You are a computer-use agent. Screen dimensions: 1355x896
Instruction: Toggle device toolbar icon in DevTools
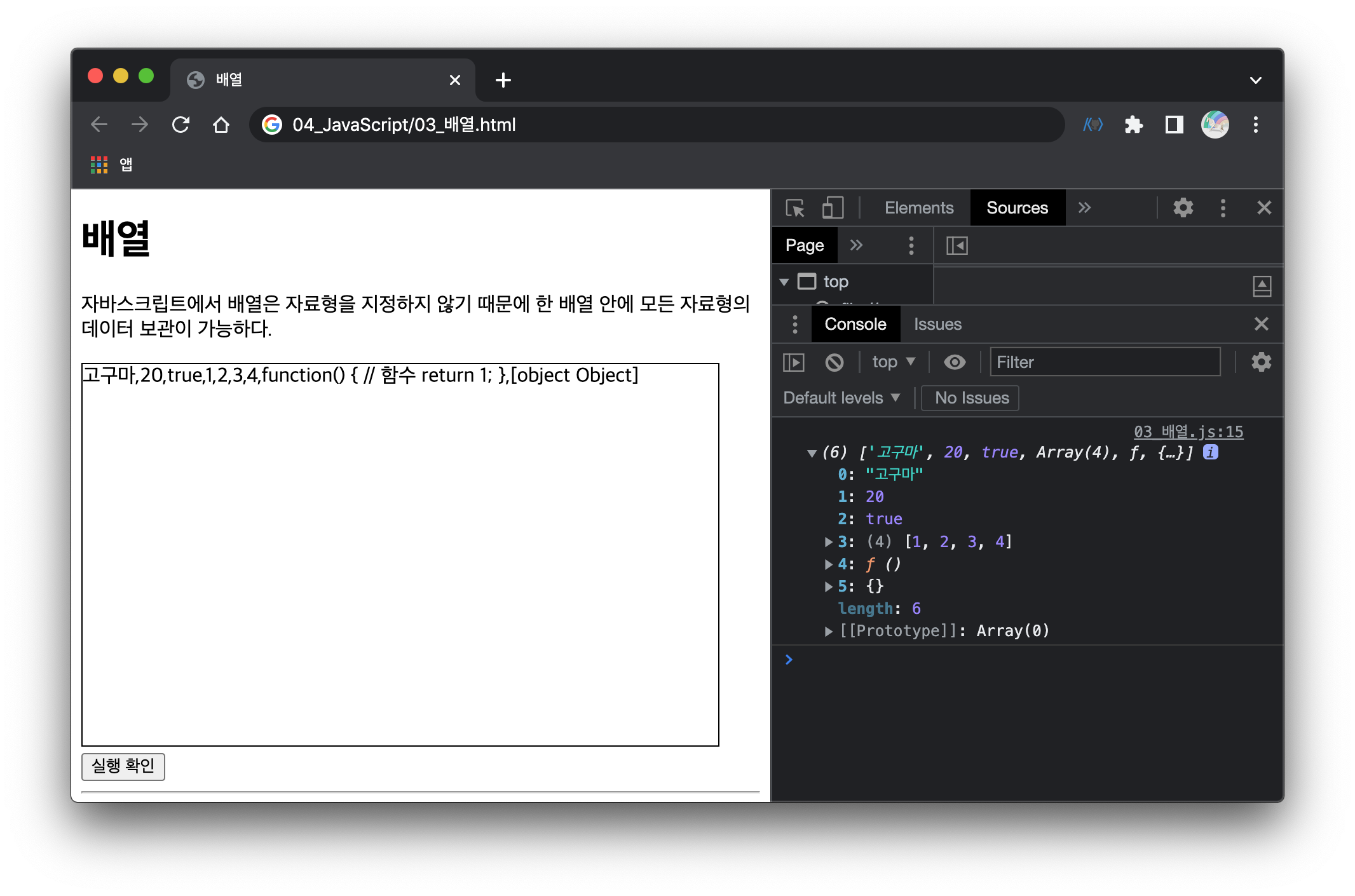point(832,208)
